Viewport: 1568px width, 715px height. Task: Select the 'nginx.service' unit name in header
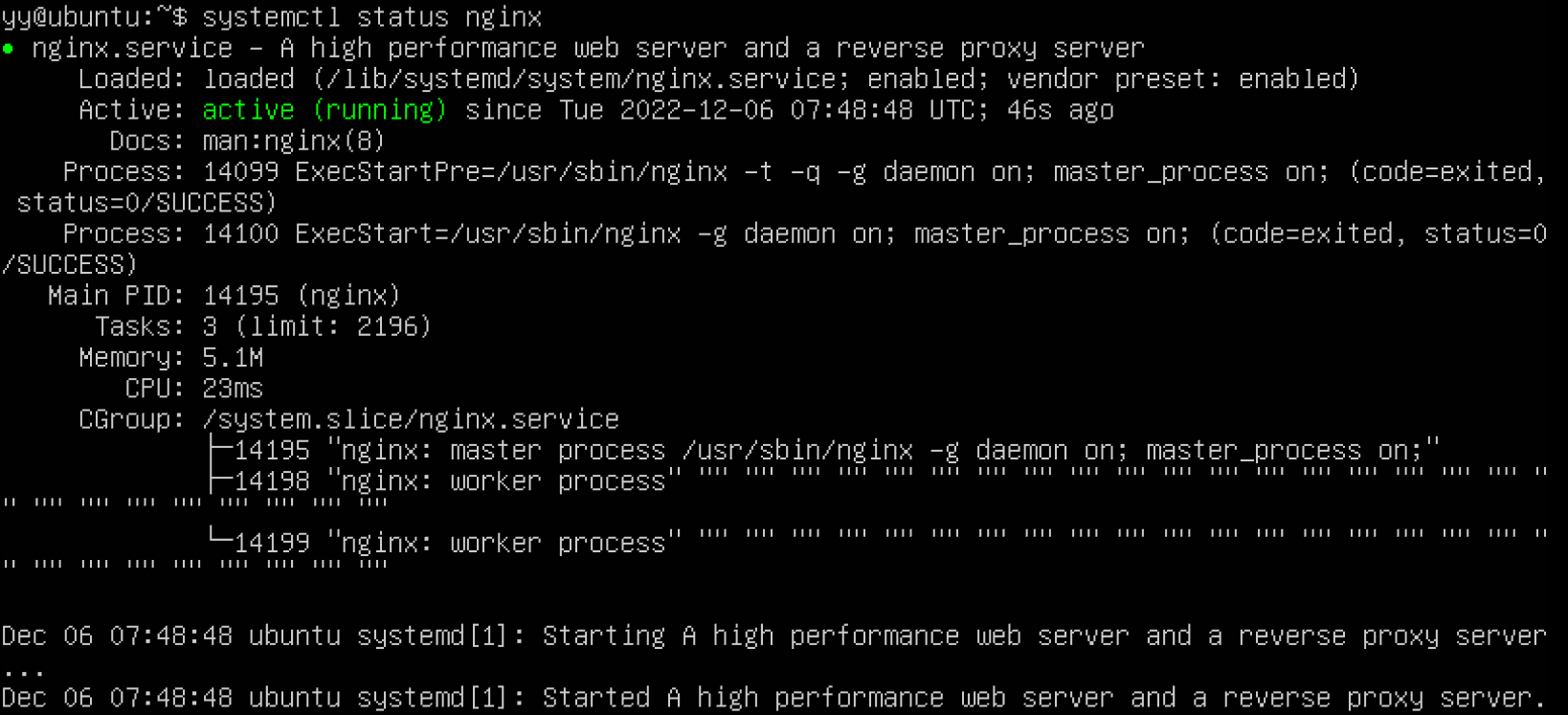(132, 48)
